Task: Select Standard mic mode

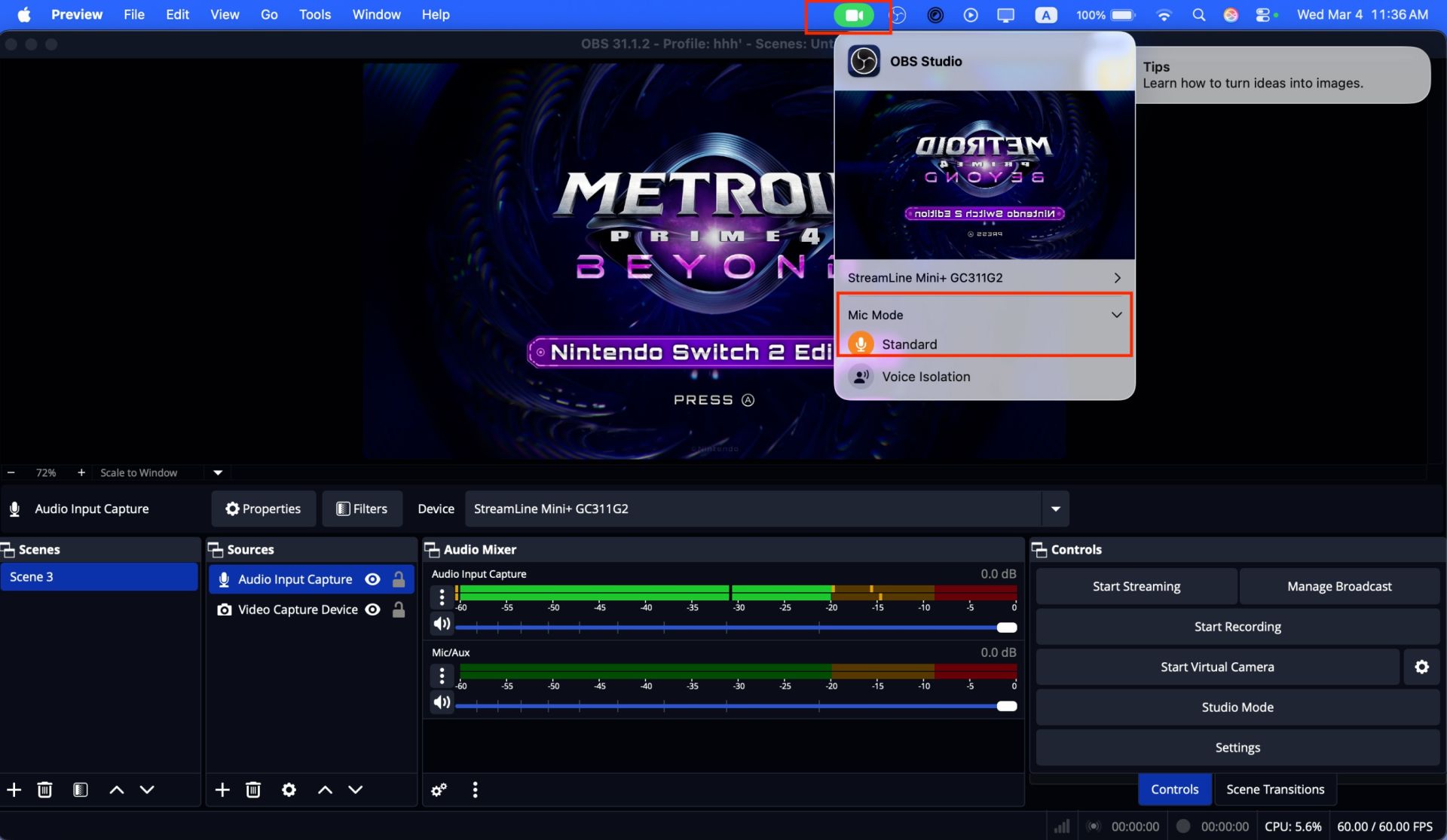Action: tap(984, 344)
